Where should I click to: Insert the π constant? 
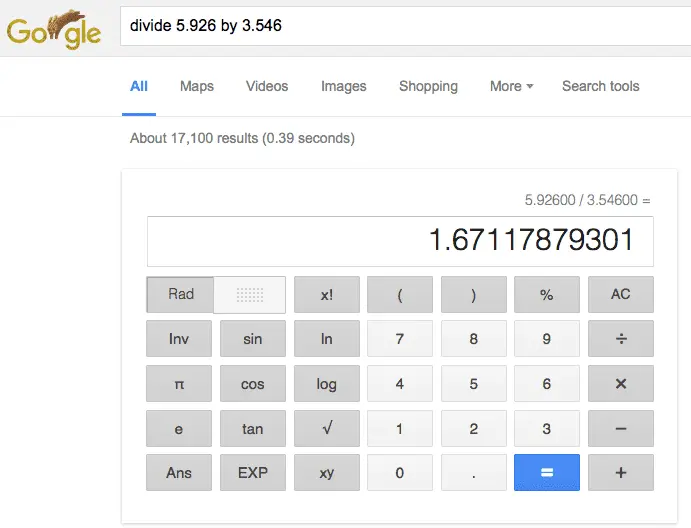coord(179,383)
